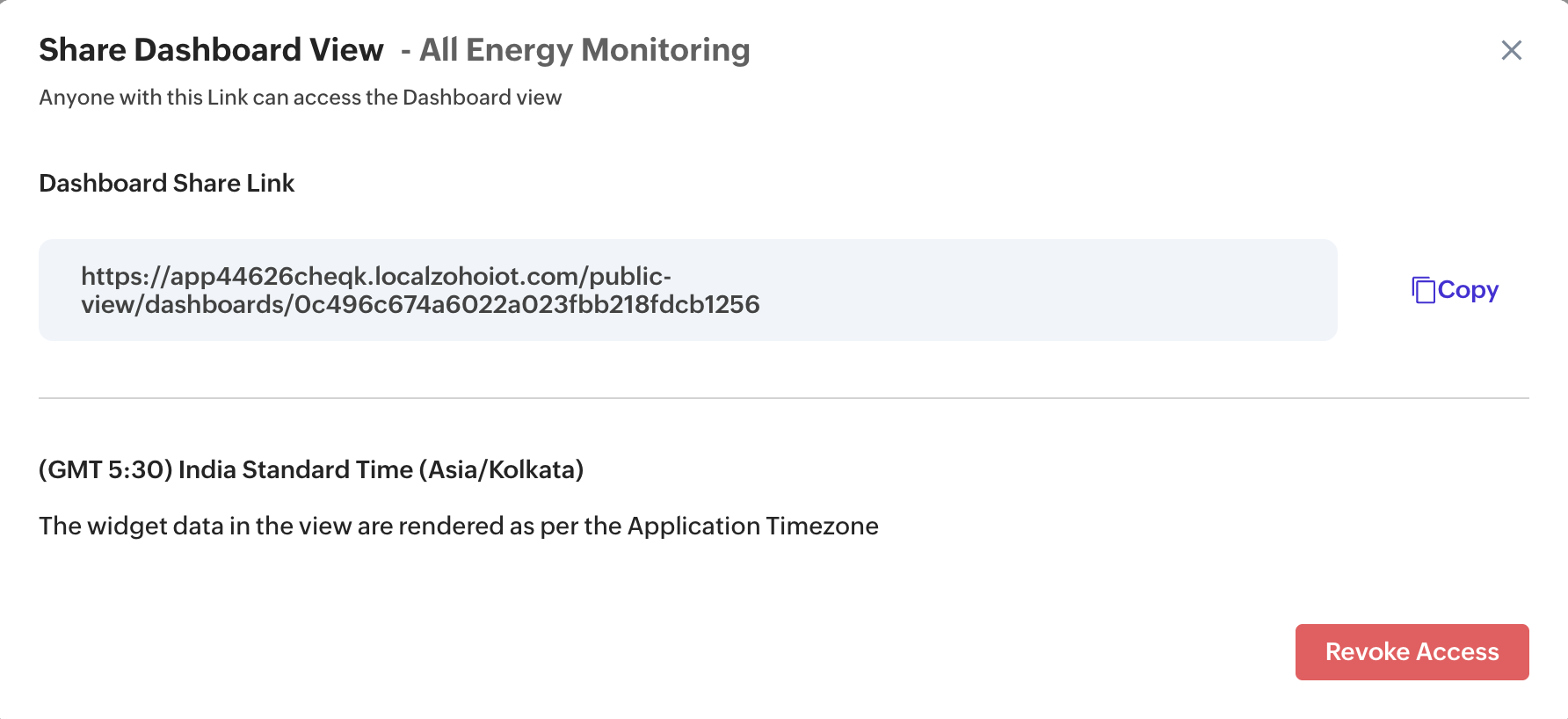The image size is (1568, 719).
Task: Click the first line of the share URL
Action: pos(376,276)
